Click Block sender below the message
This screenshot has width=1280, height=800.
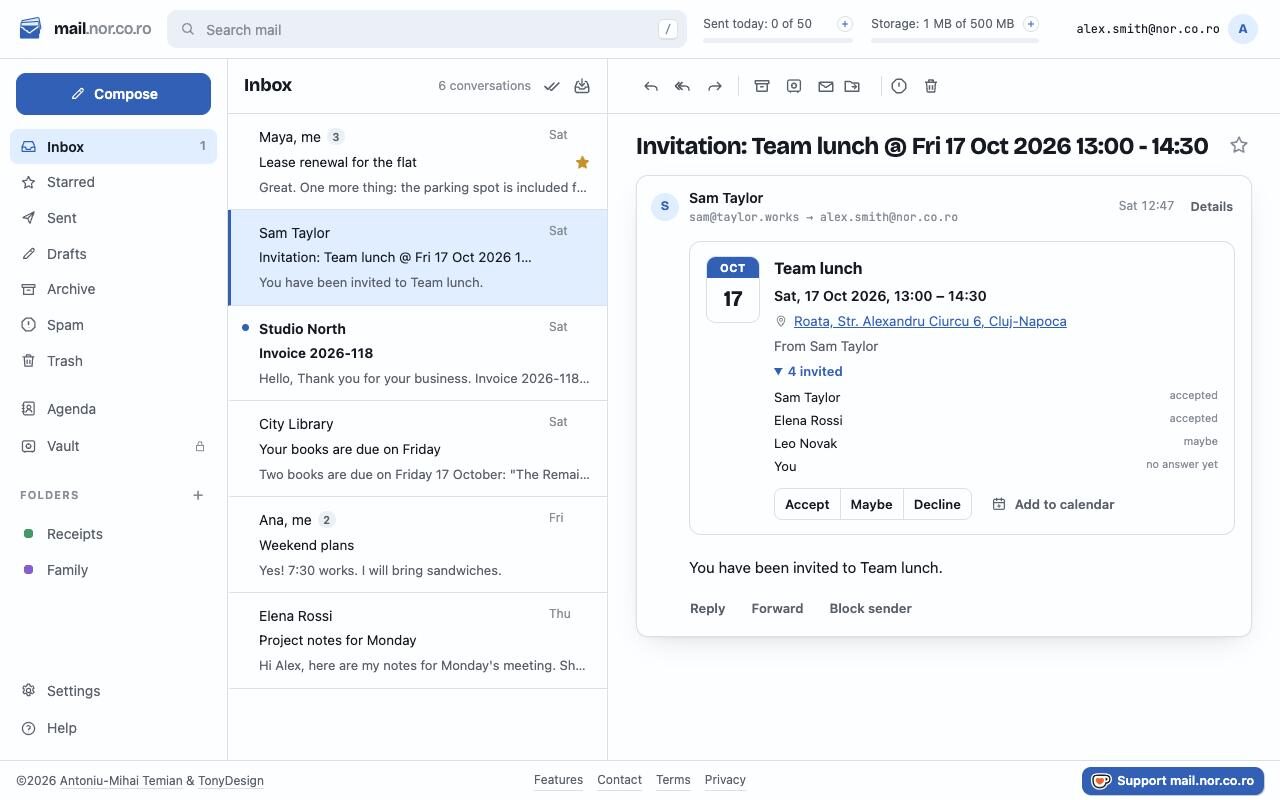click(870, 608)
